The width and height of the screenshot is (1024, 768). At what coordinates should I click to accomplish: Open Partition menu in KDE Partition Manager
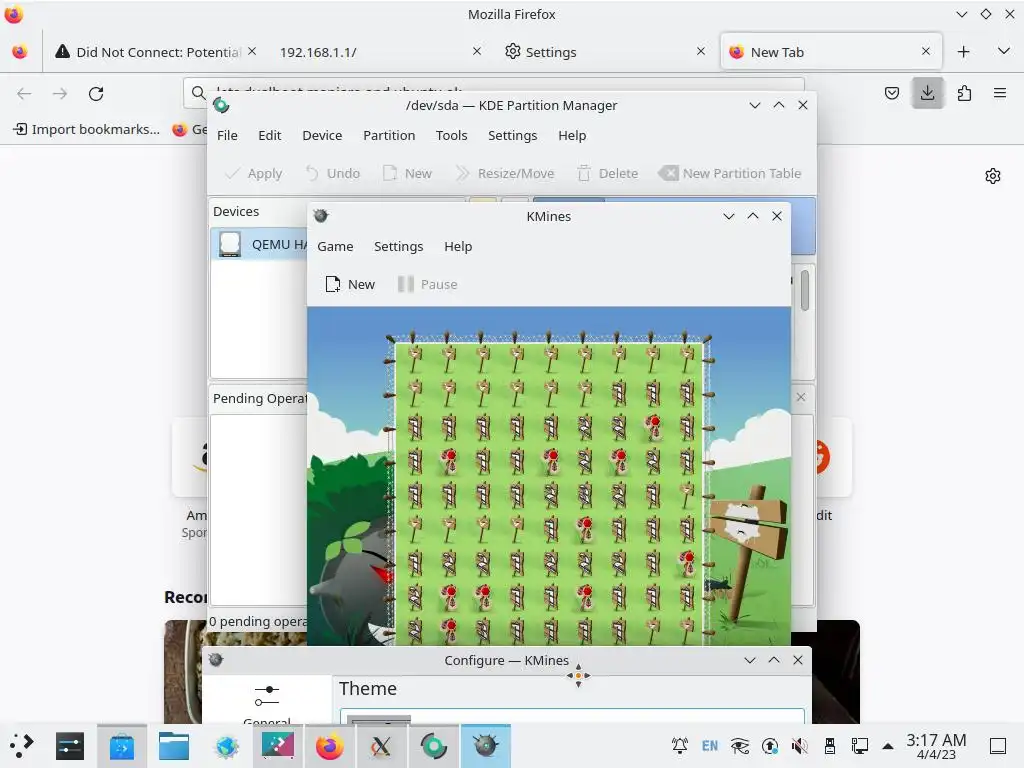389,135
